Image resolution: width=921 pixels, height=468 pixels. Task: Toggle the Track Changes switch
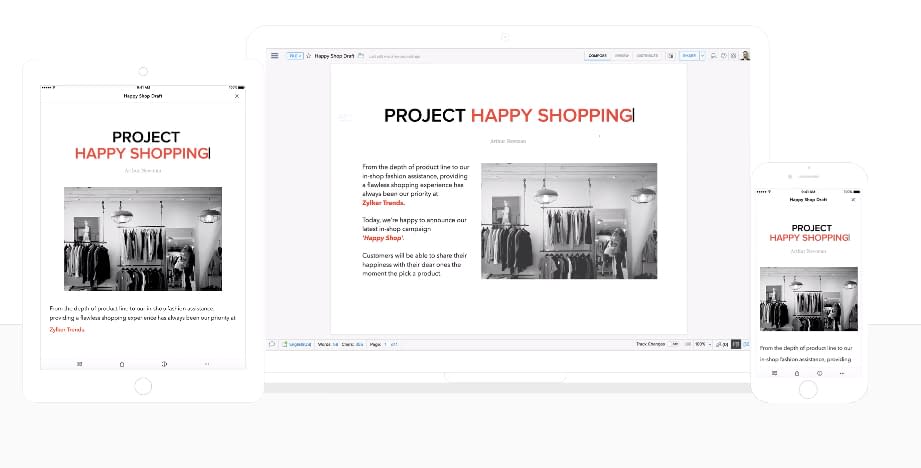coord(674,345)
